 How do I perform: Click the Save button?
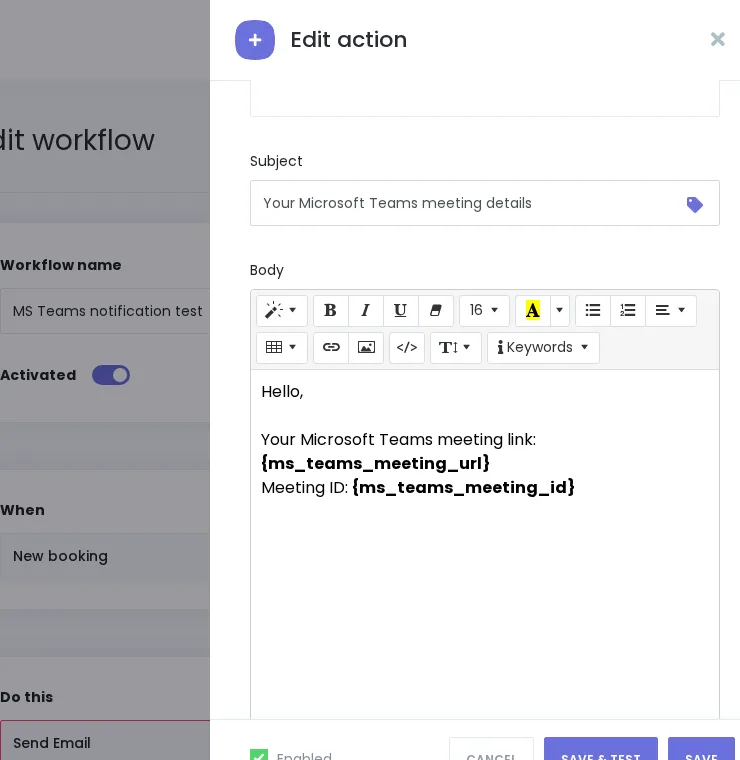[x=701, y=750]
